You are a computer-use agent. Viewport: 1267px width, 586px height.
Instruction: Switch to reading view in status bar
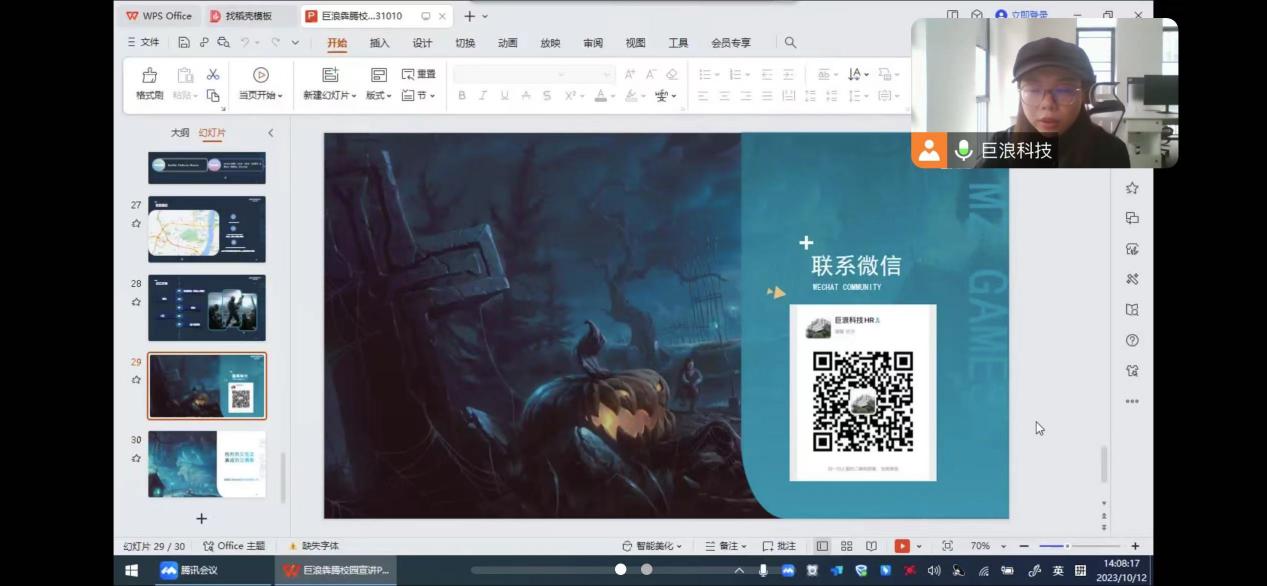coord(871,546)
